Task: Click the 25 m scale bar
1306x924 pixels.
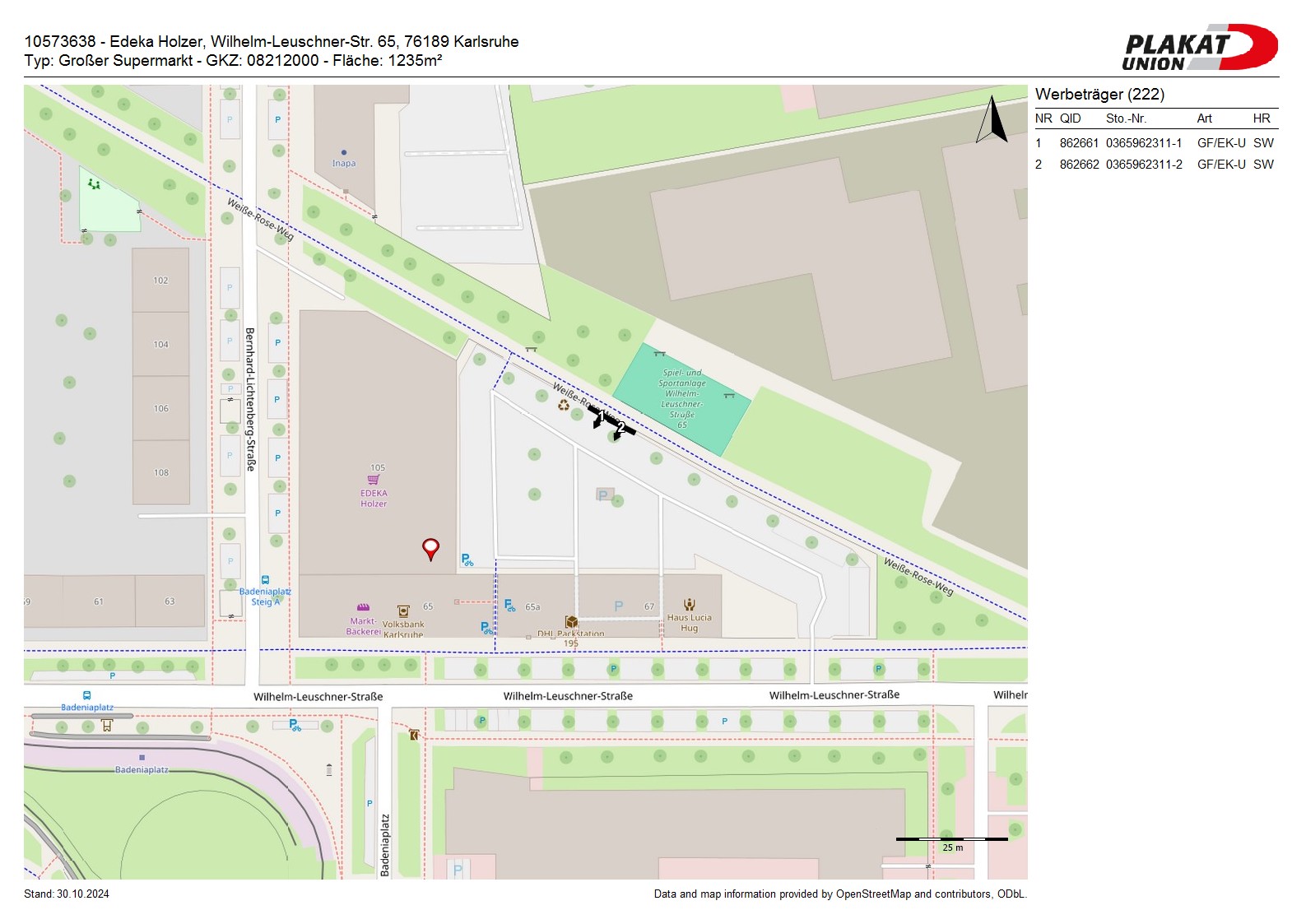Action: [951, 839]
